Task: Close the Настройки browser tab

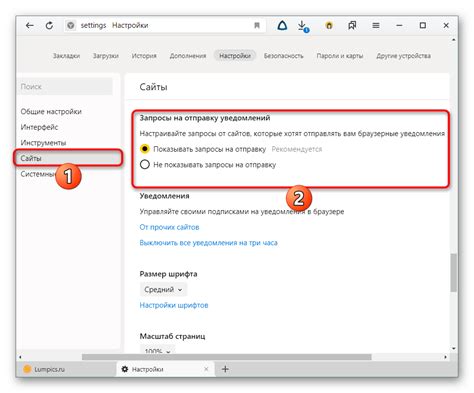Action: (x=206, y=369)
